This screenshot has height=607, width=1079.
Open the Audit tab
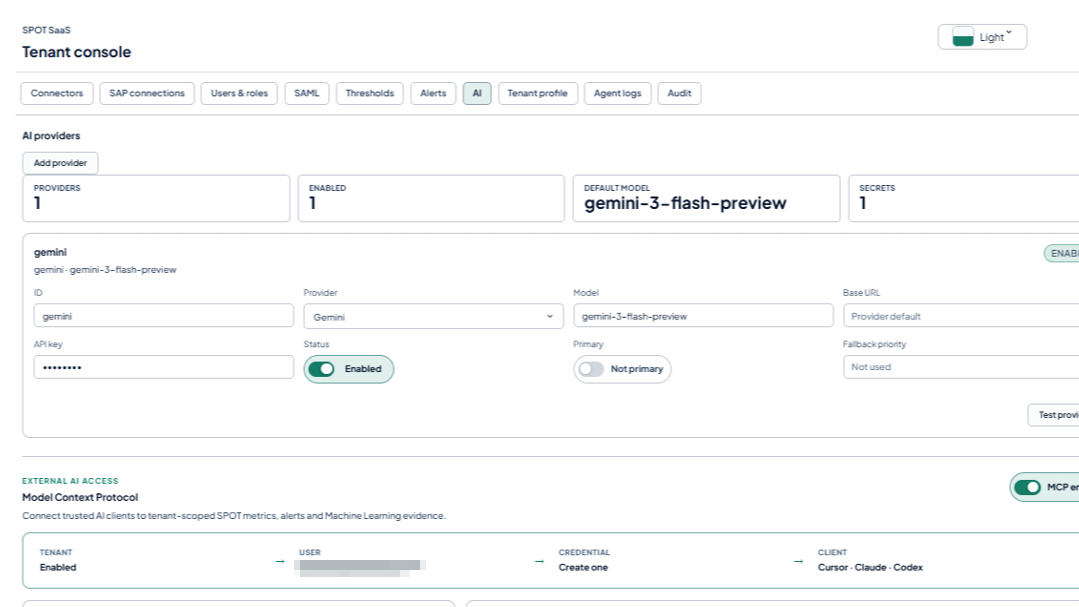tap(679, 93)
